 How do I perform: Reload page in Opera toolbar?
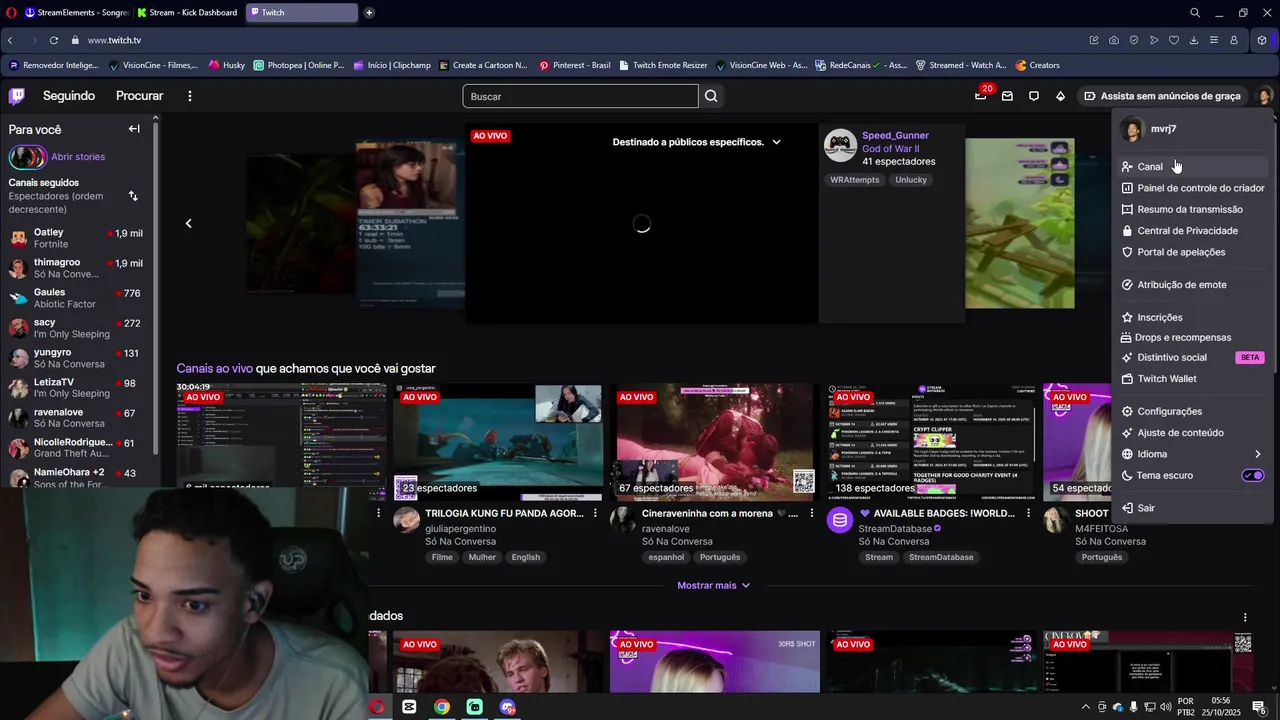tap(54, 40)
